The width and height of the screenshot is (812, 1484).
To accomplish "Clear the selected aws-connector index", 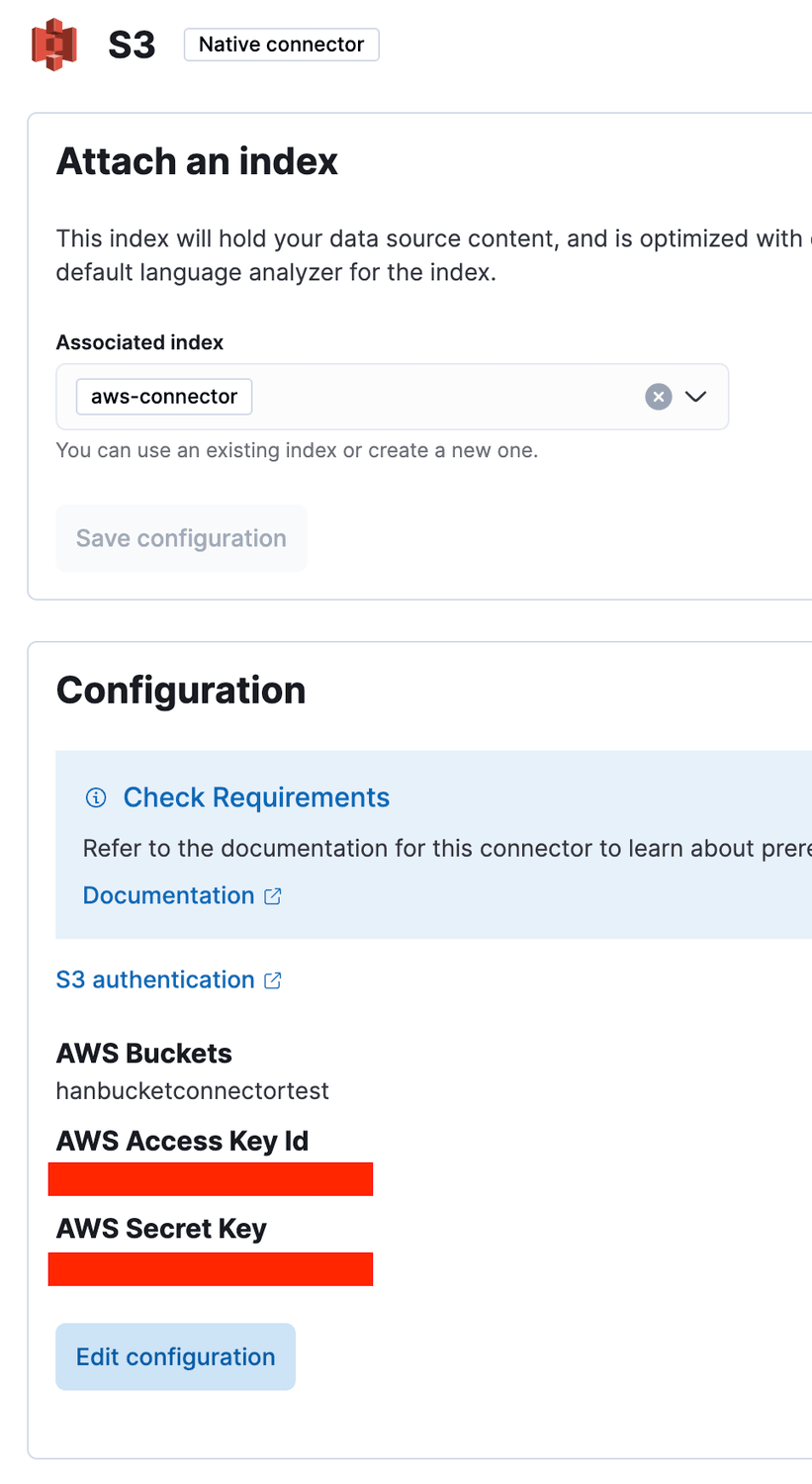I will point(659,397).
